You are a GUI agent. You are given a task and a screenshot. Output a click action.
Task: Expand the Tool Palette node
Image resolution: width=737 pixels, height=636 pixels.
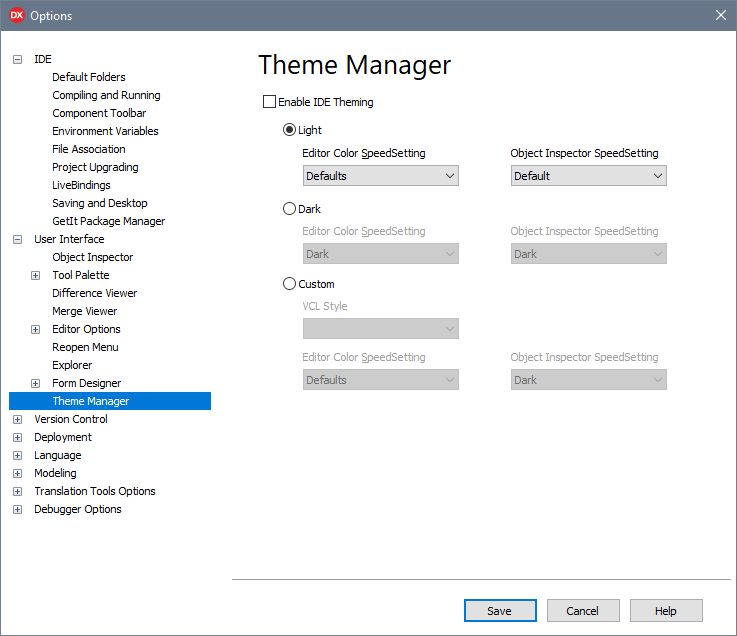pos(35,275)
